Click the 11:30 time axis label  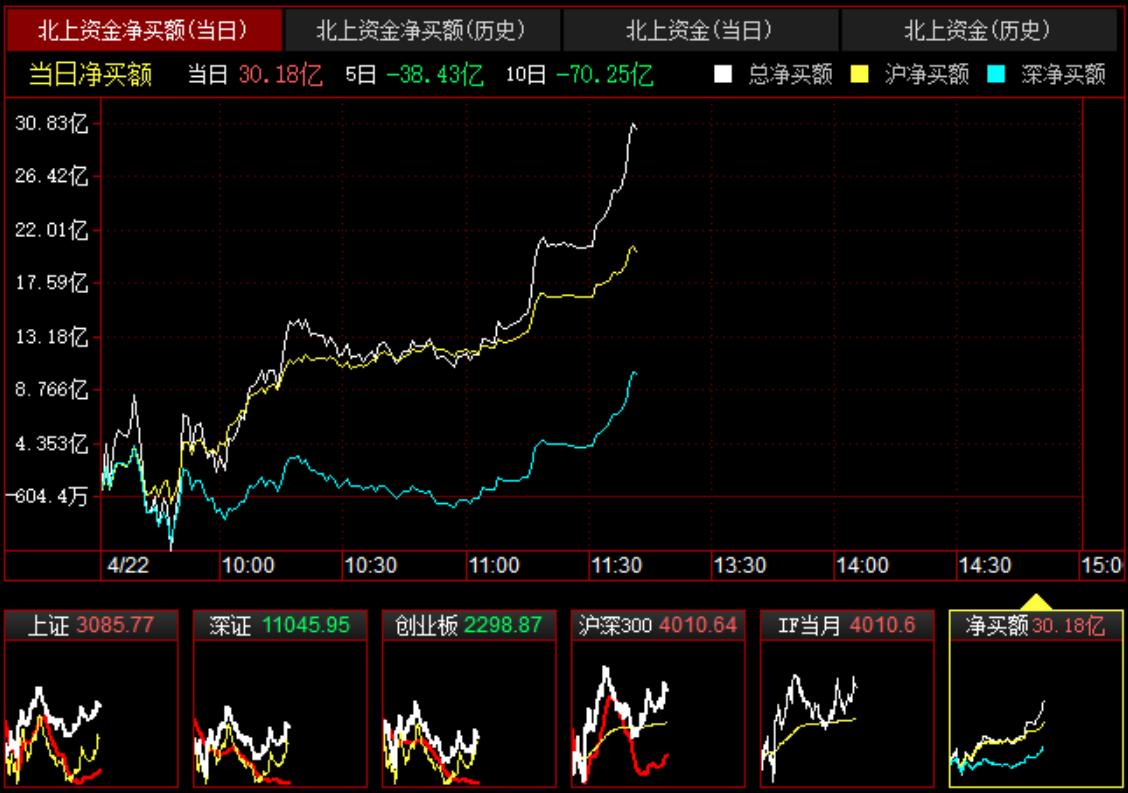click(x=617, y=566)
